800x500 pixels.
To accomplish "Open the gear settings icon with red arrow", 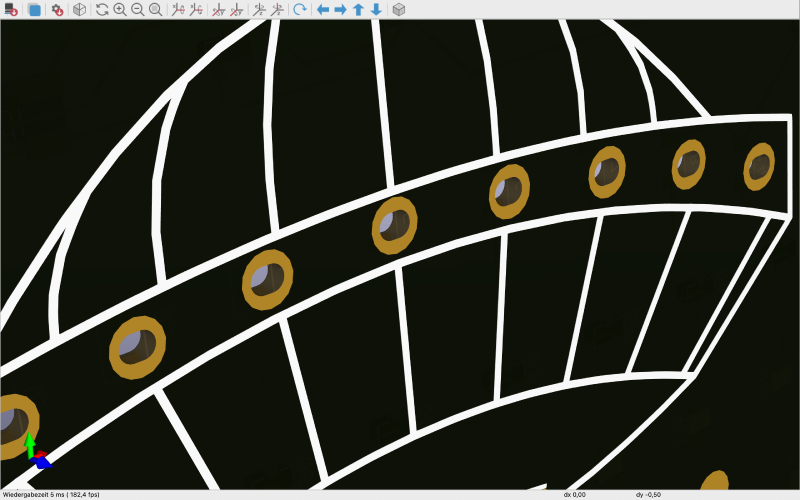I will tap(58, 9).
